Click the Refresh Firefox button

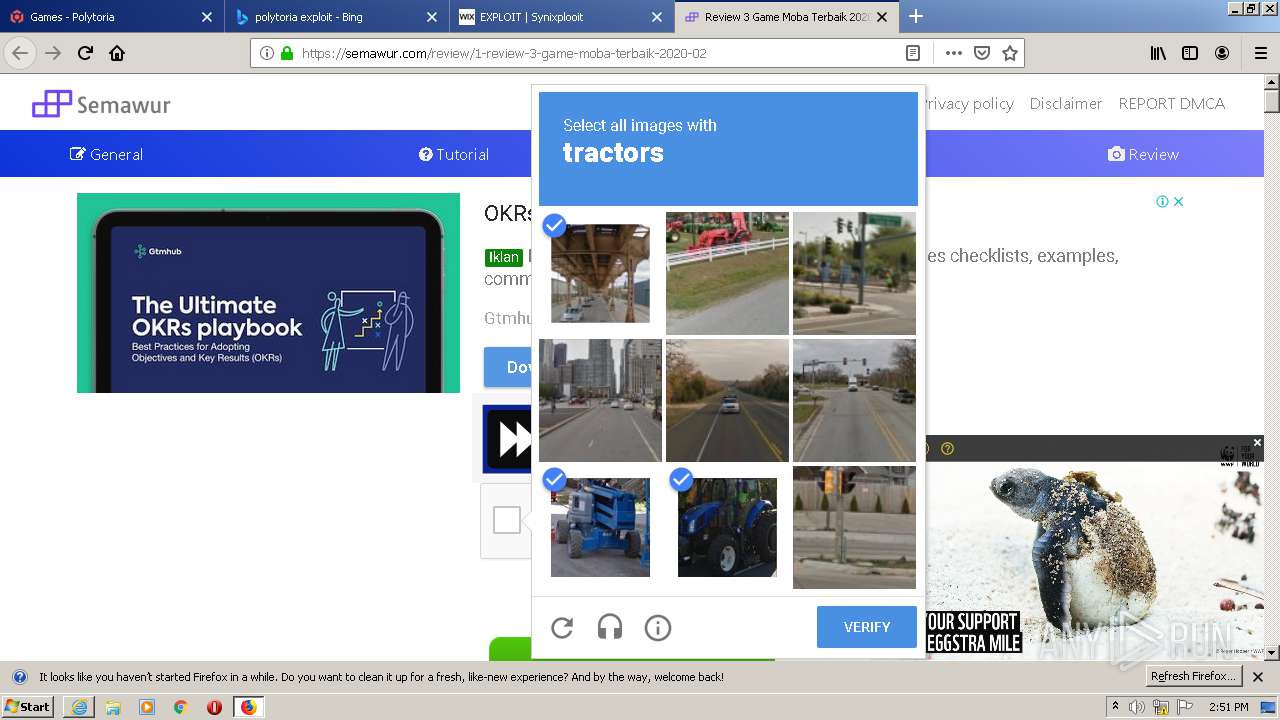tap(1192, 677)
